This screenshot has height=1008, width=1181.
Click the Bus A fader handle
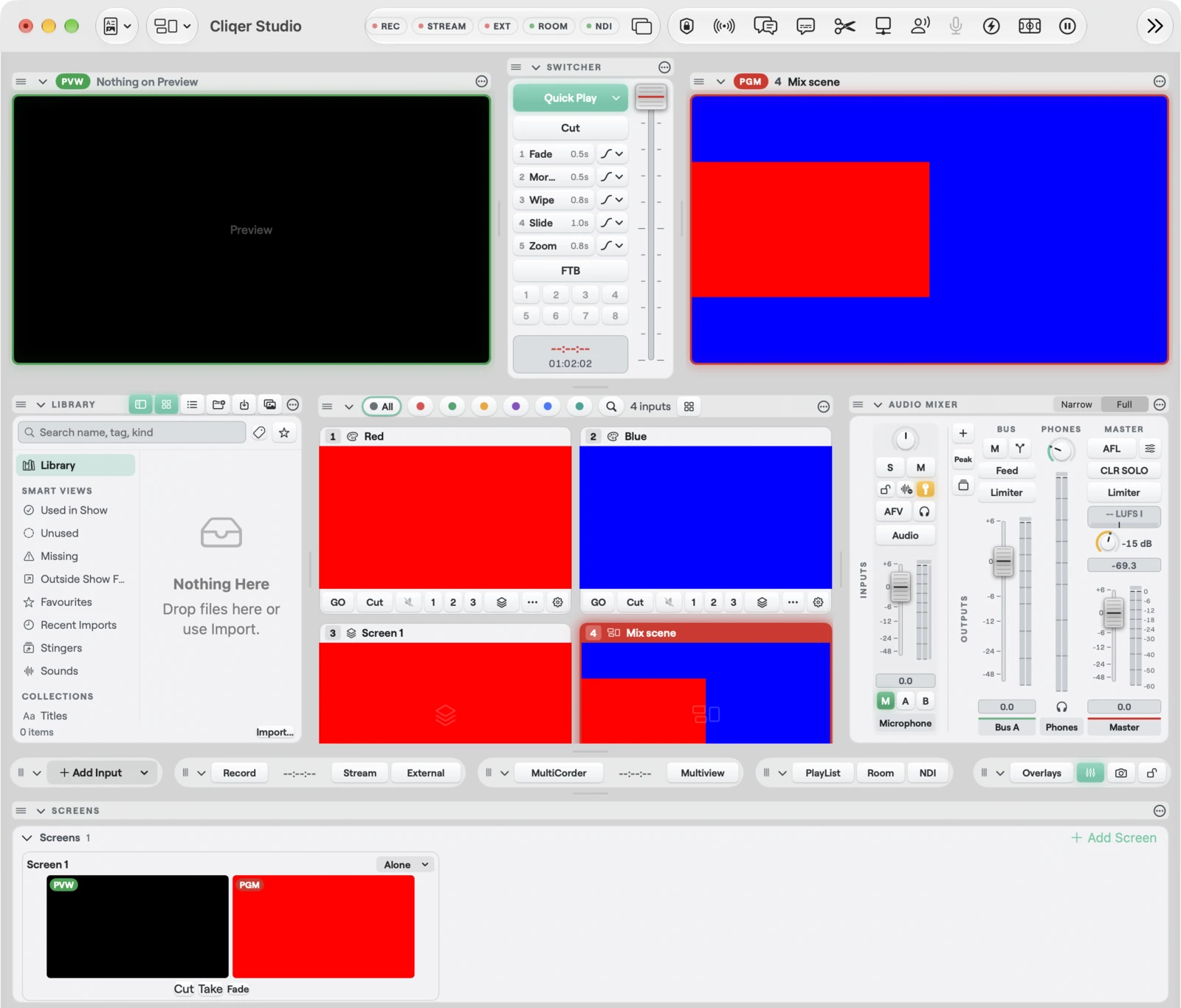(x=1003, y=562)
